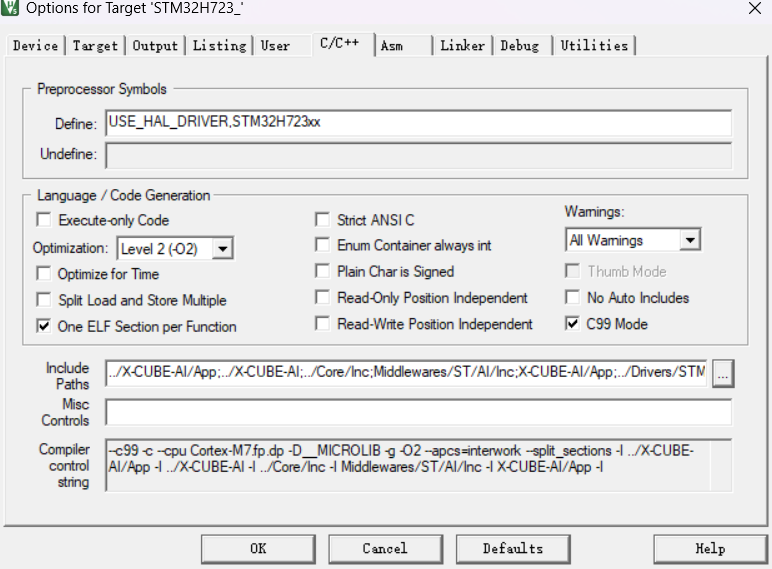Image resolution: width=772 pixels, height=569 pixels.
Task: Open the Asm tab
Action: (x=392, y=46)
